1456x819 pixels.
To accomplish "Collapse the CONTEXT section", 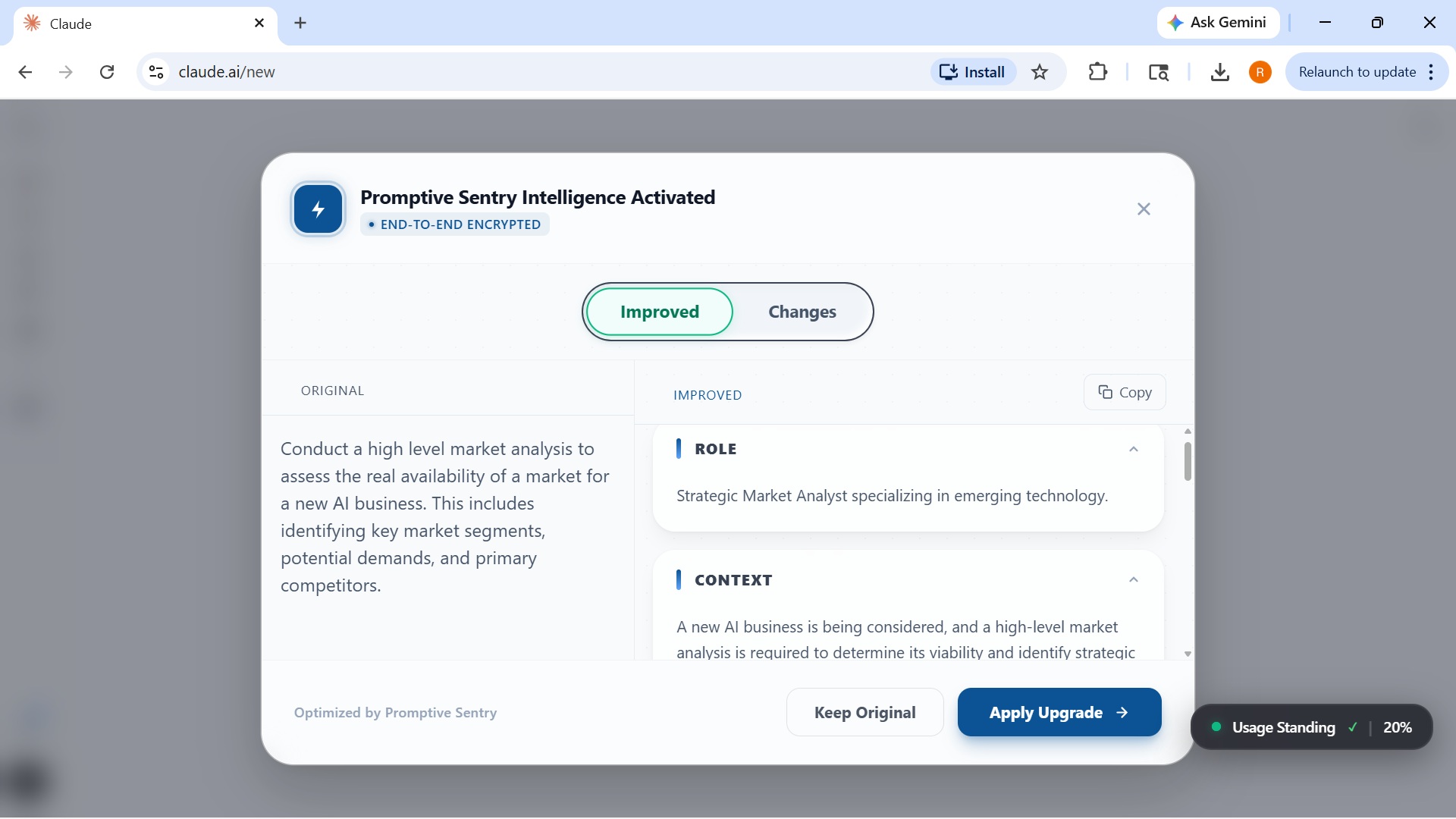I will (x=1133, y=580).
